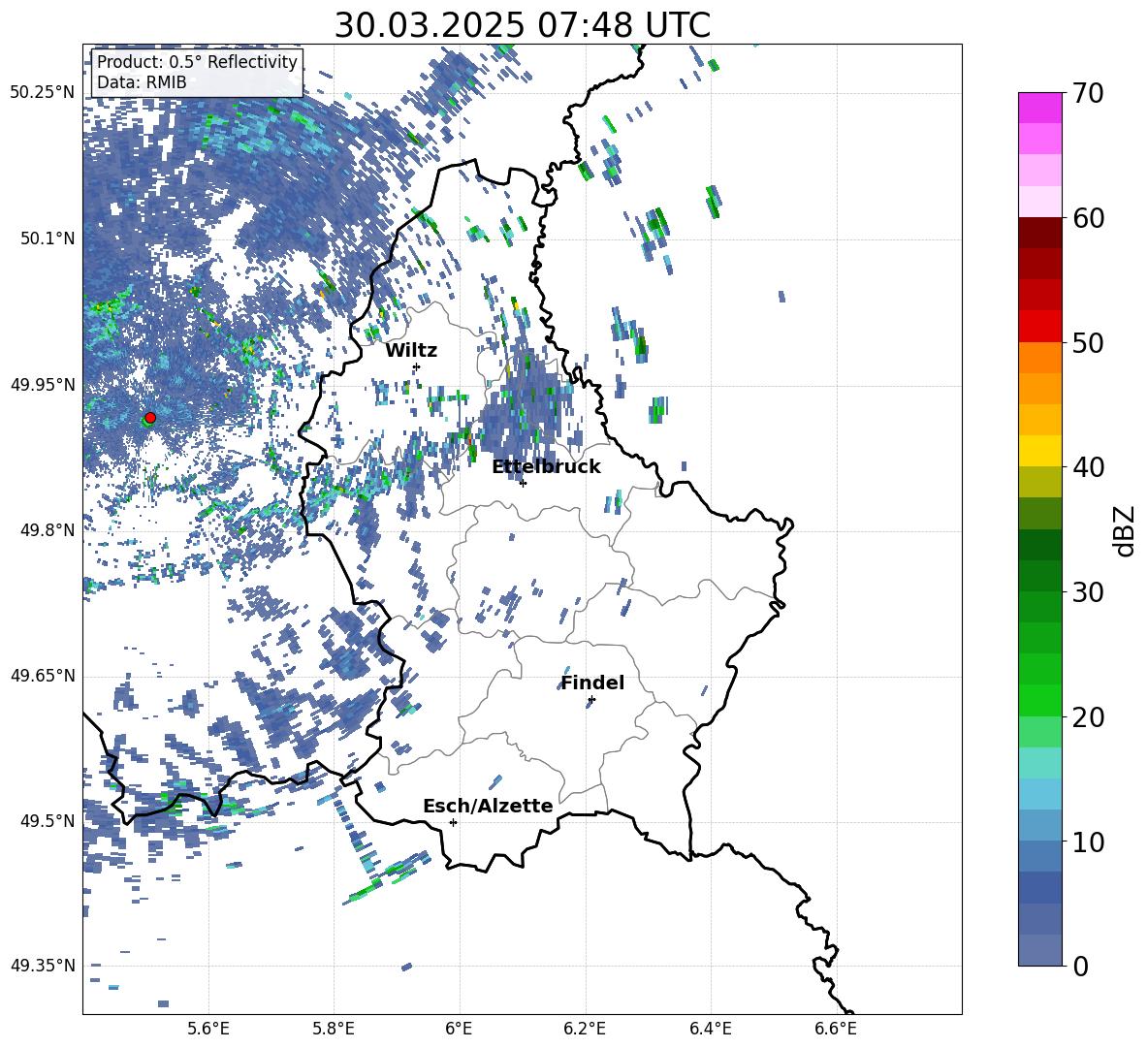This screenshot has width=1148, height=1048.
Task: Click the magenta band at the colorbar top
Action: 1040,109
